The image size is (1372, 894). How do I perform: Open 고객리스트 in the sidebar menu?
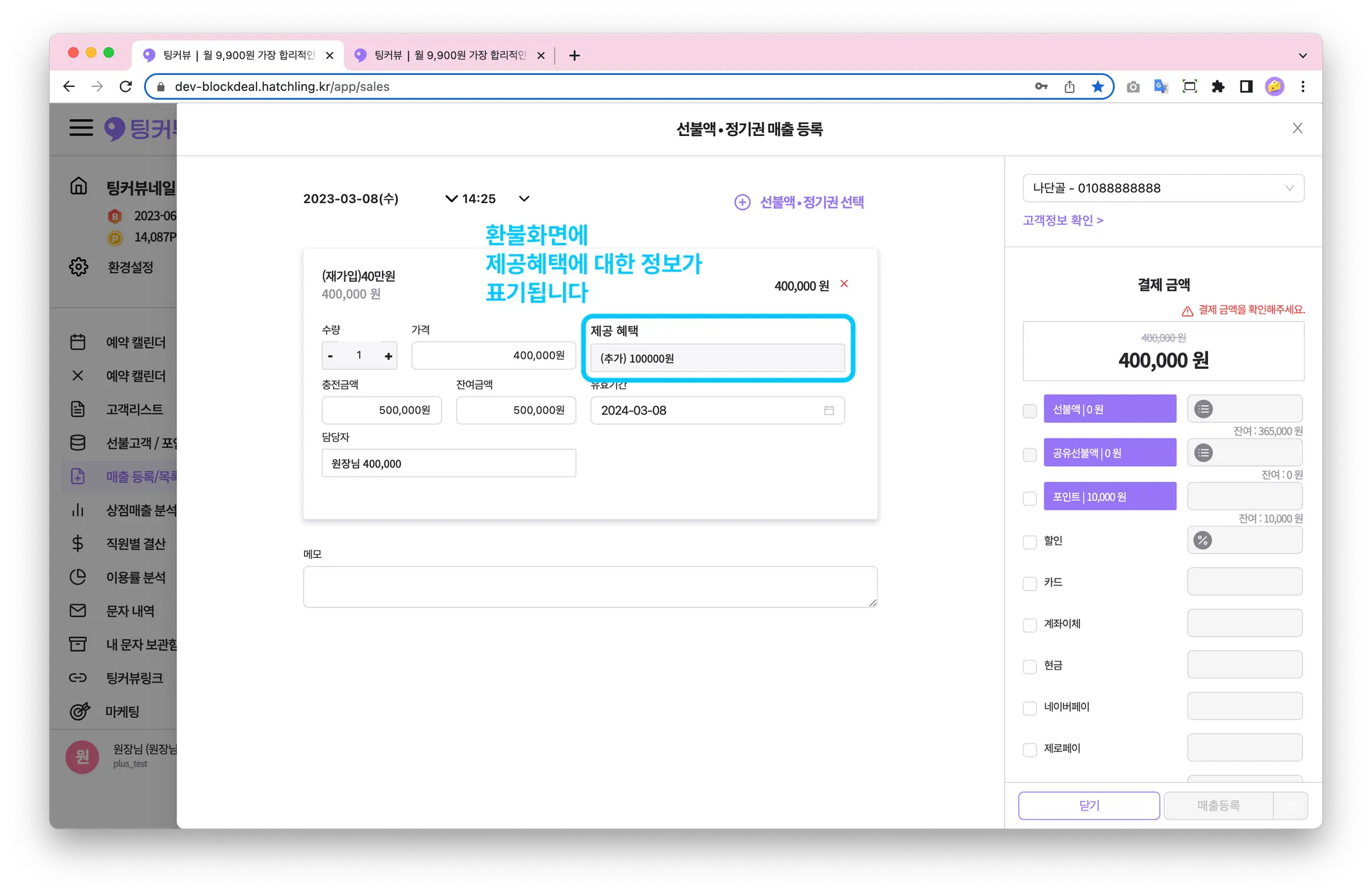[134, 409]
